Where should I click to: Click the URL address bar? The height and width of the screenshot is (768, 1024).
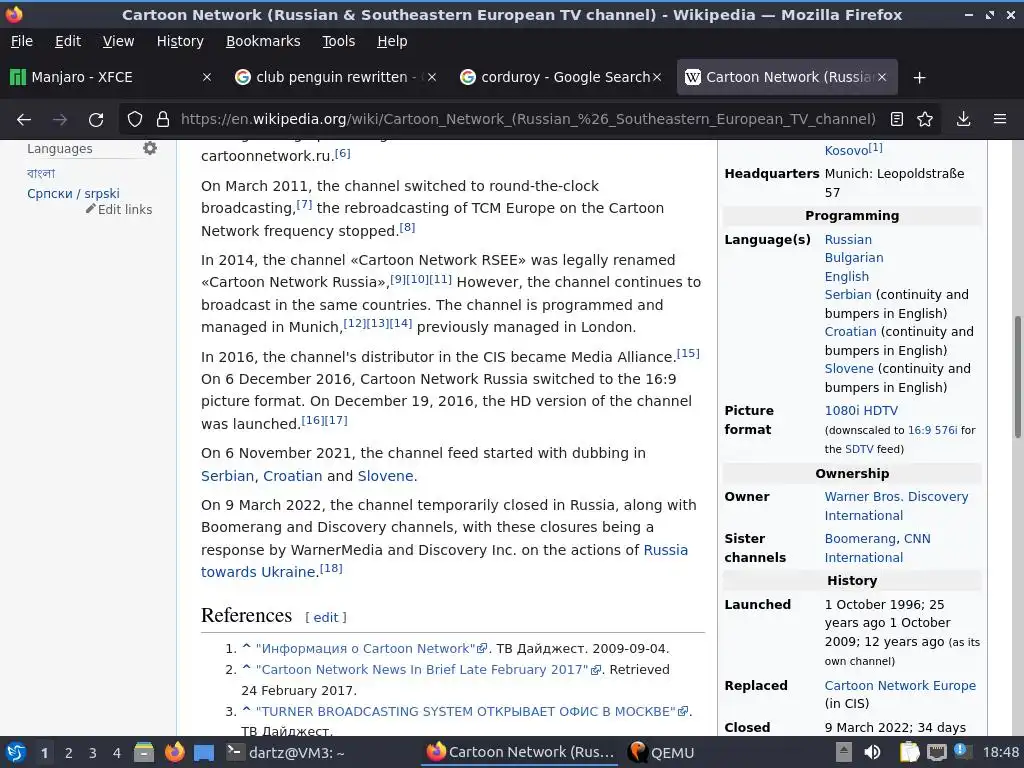point(528,119)
